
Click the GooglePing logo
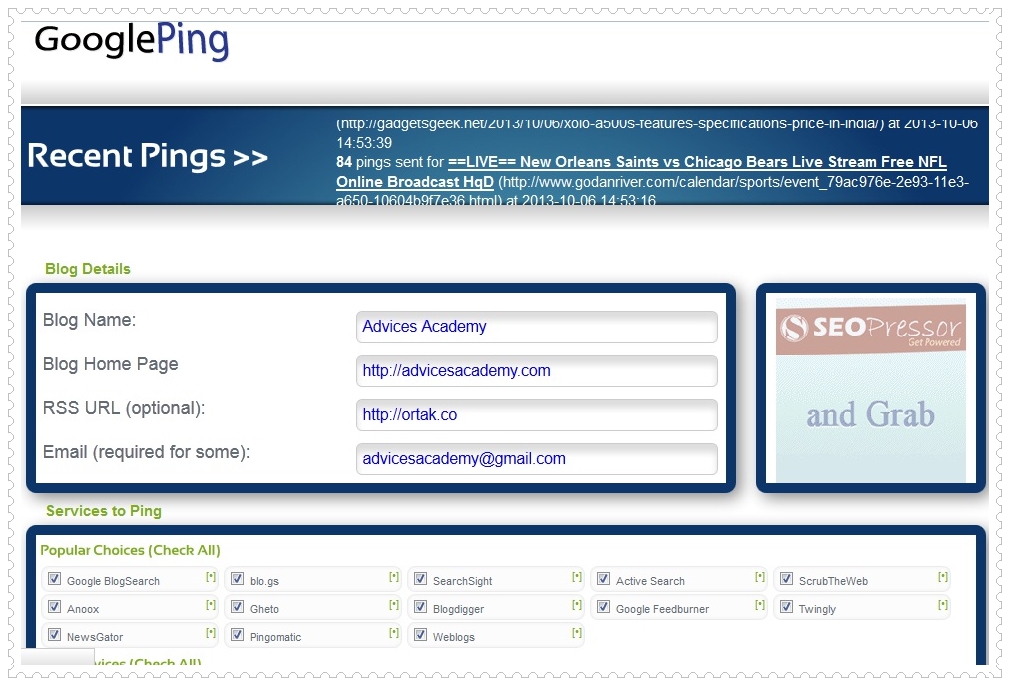[130, 41]
